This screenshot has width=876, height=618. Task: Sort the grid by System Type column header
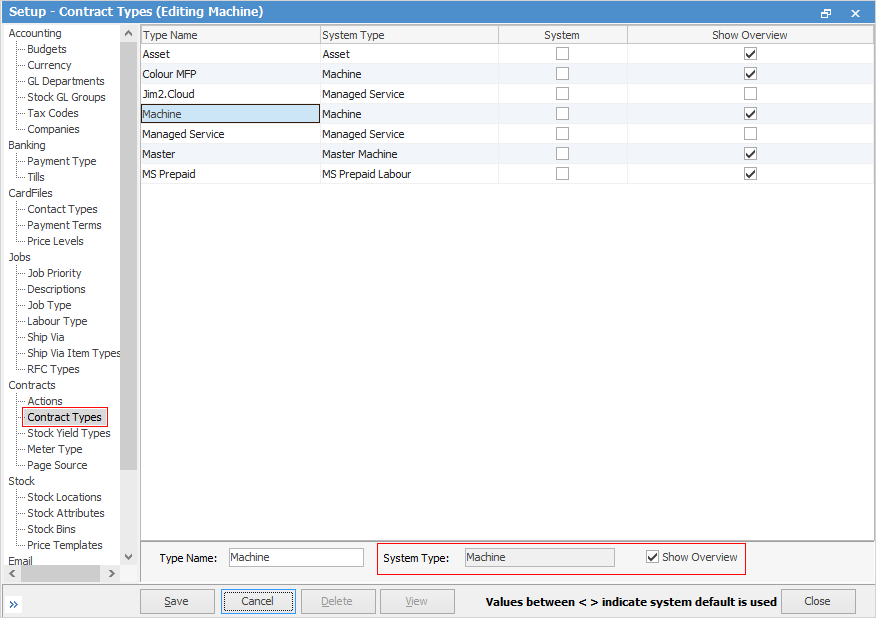[408, 35]
